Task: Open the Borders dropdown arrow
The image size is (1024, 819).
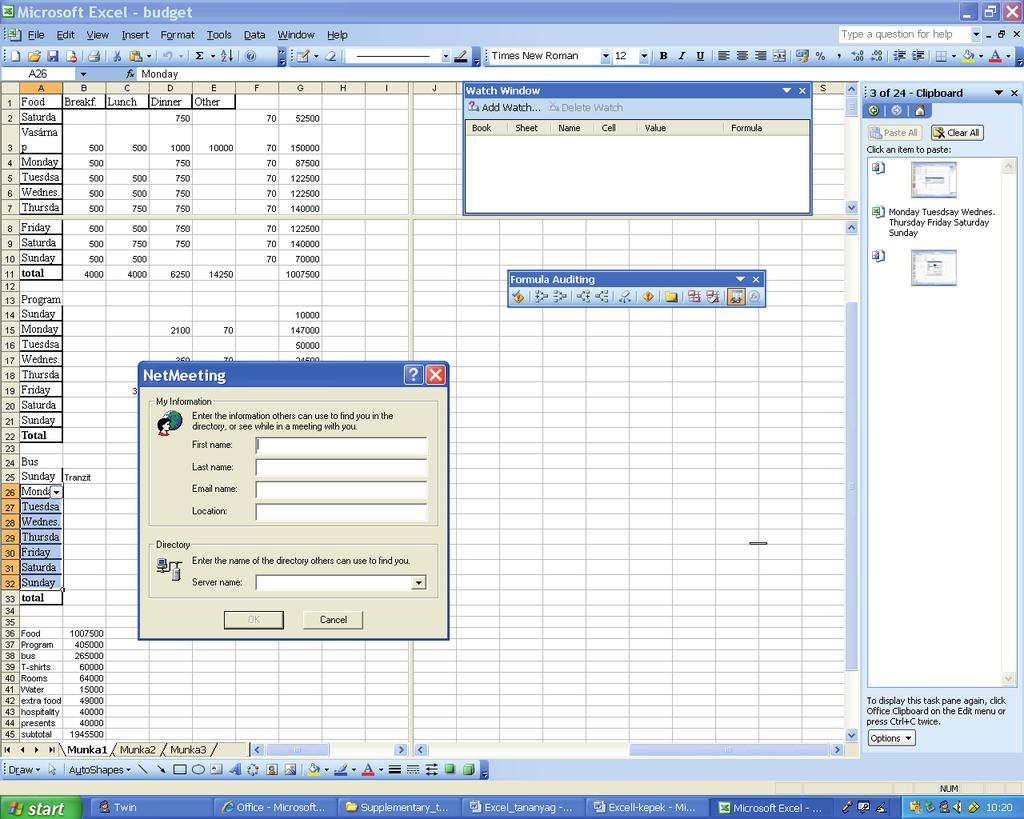Action: point(953,56)
